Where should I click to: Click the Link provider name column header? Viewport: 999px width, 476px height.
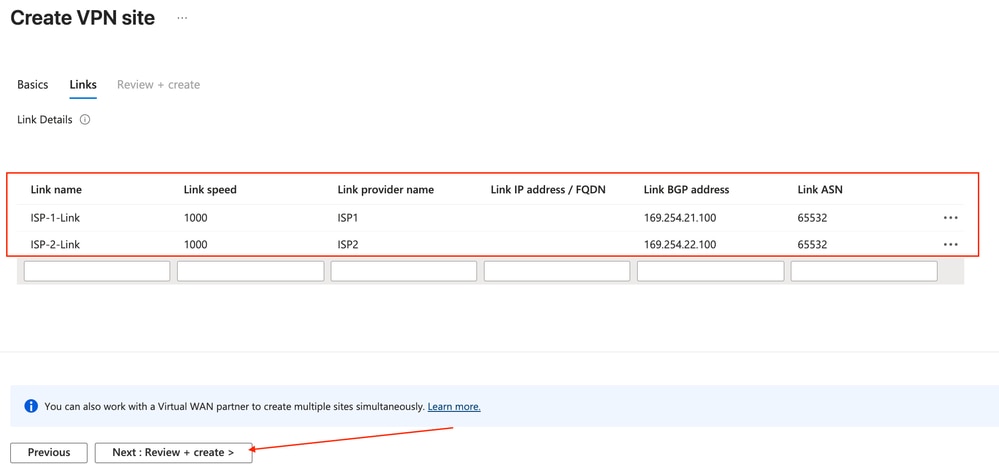385,189
